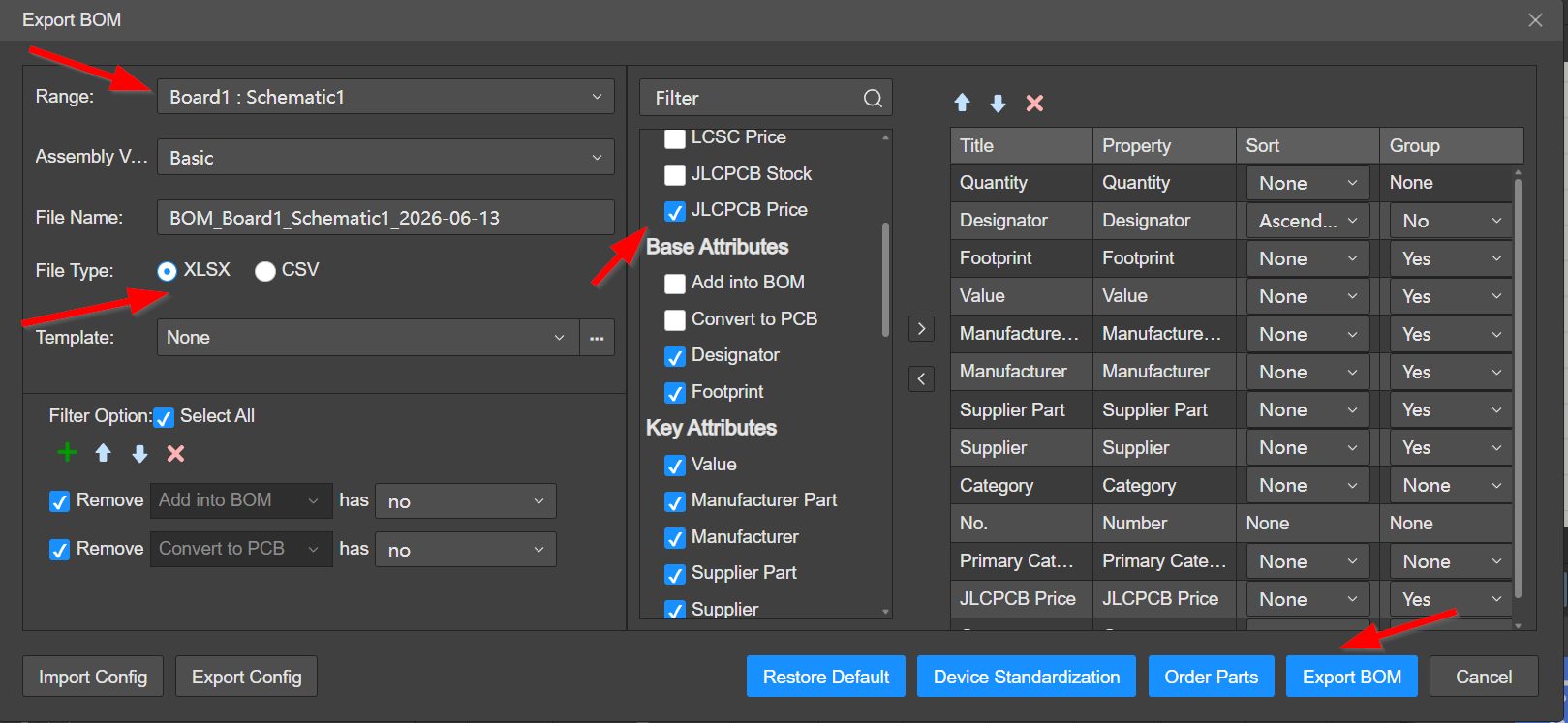The image size is (1568, 723).
Task: Open Group dropdown for Designator row
Action: 1451,221
